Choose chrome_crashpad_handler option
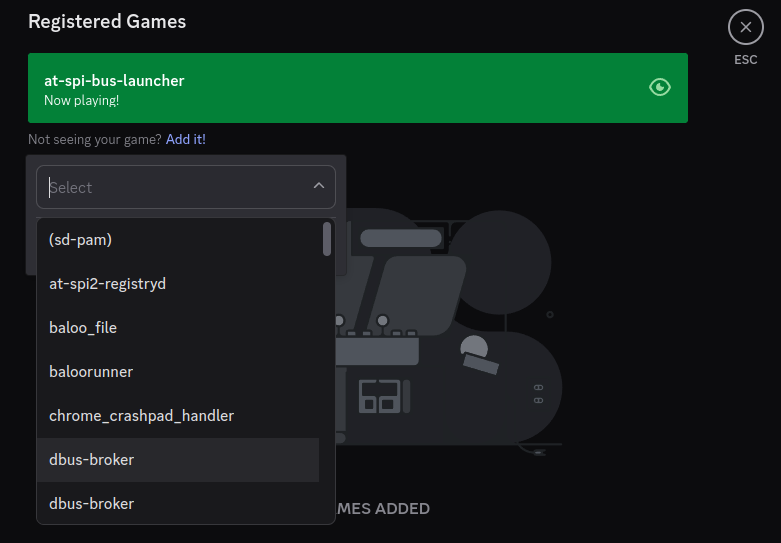This screenshot has width=781, height=543. point(178,415)
